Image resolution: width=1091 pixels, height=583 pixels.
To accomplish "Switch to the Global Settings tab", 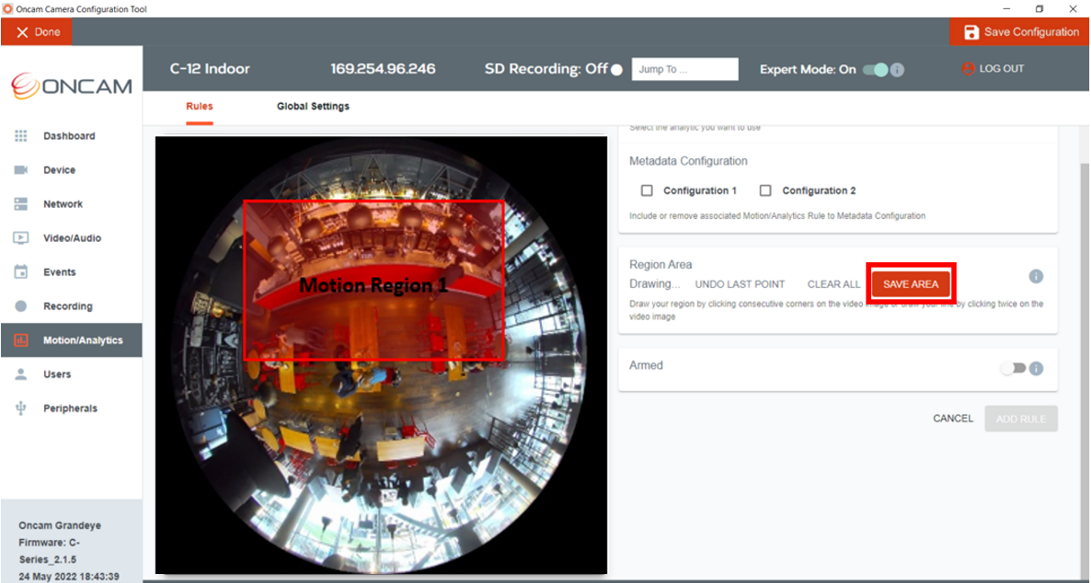I will point(313,106).
